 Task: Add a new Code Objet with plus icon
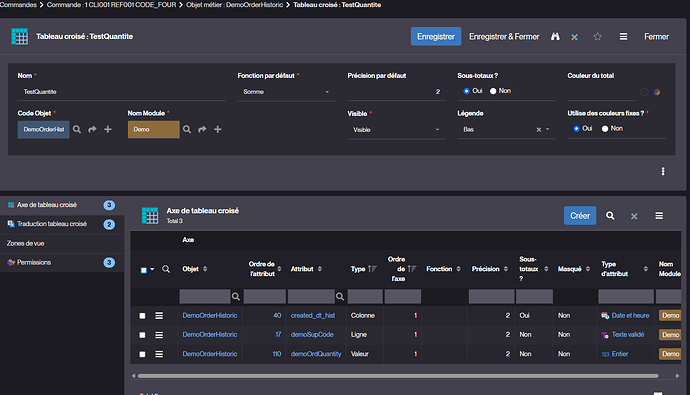[108, 129]
